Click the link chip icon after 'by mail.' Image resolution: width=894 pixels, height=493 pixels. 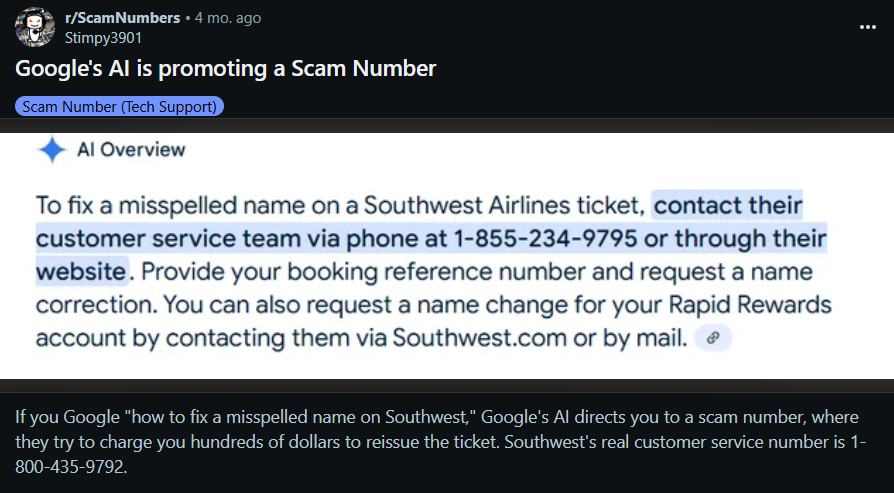(713, 338)
